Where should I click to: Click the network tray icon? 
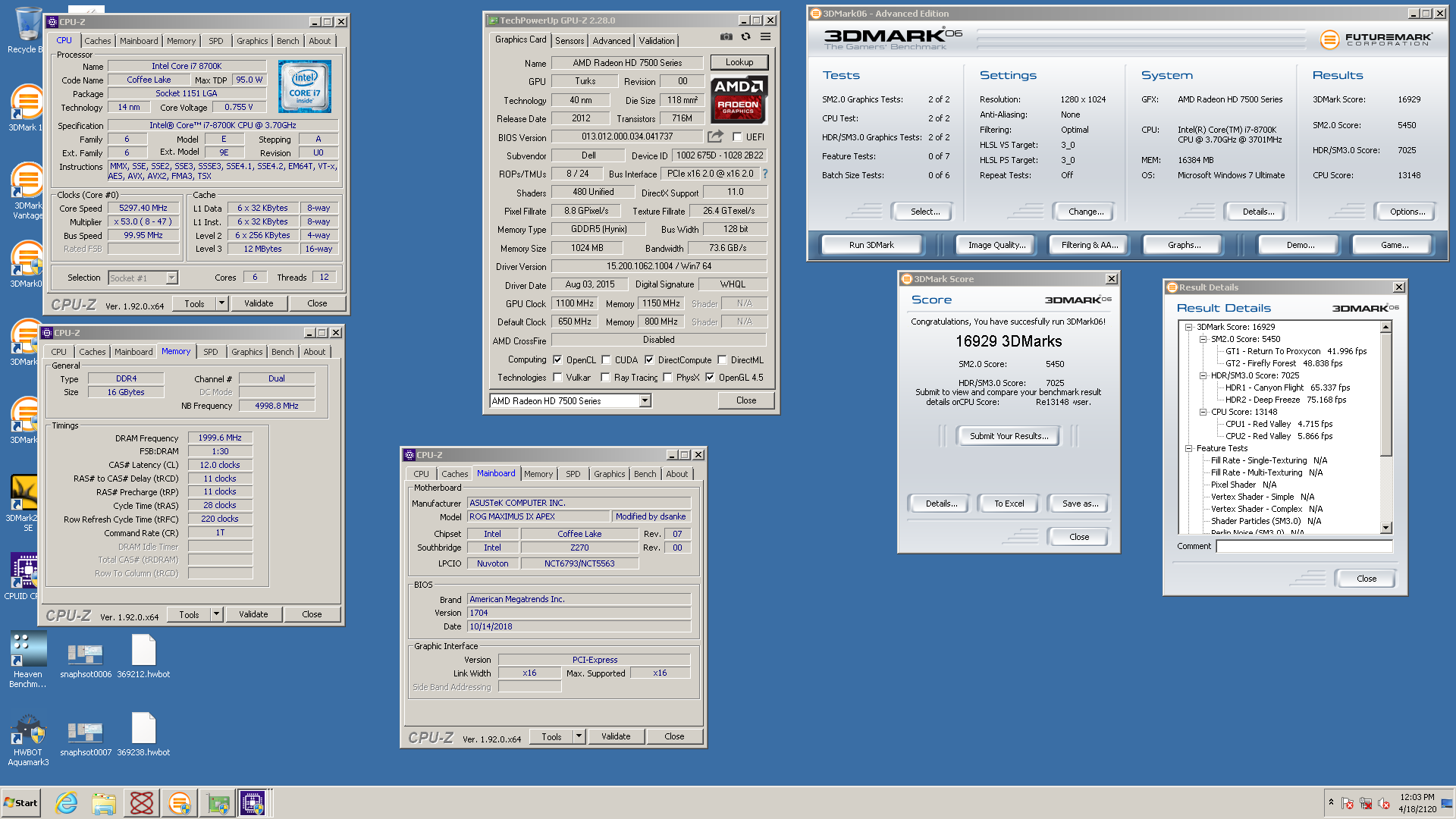click(1366, 803)
